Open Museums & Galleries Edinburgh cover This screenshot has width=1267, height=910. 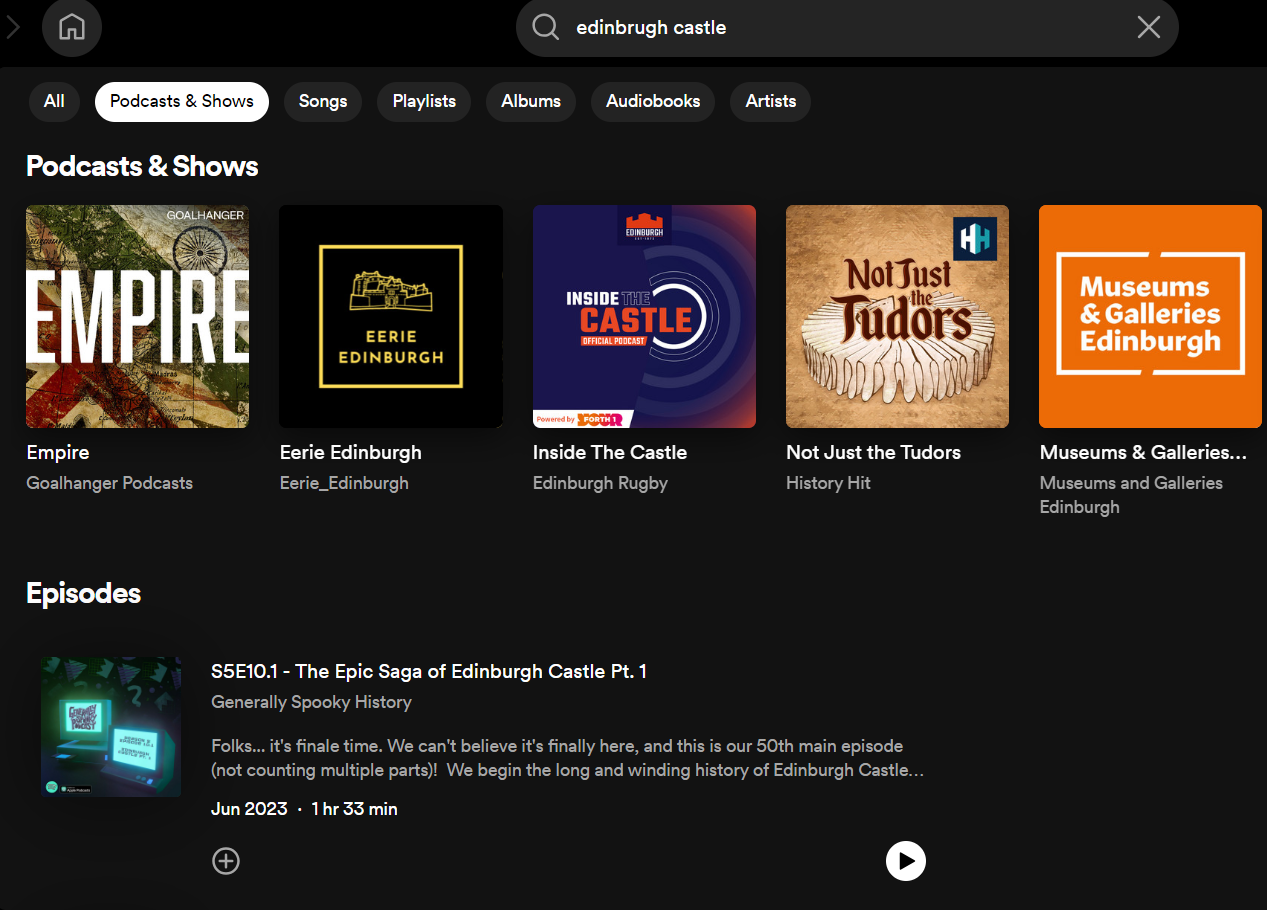1150,316
